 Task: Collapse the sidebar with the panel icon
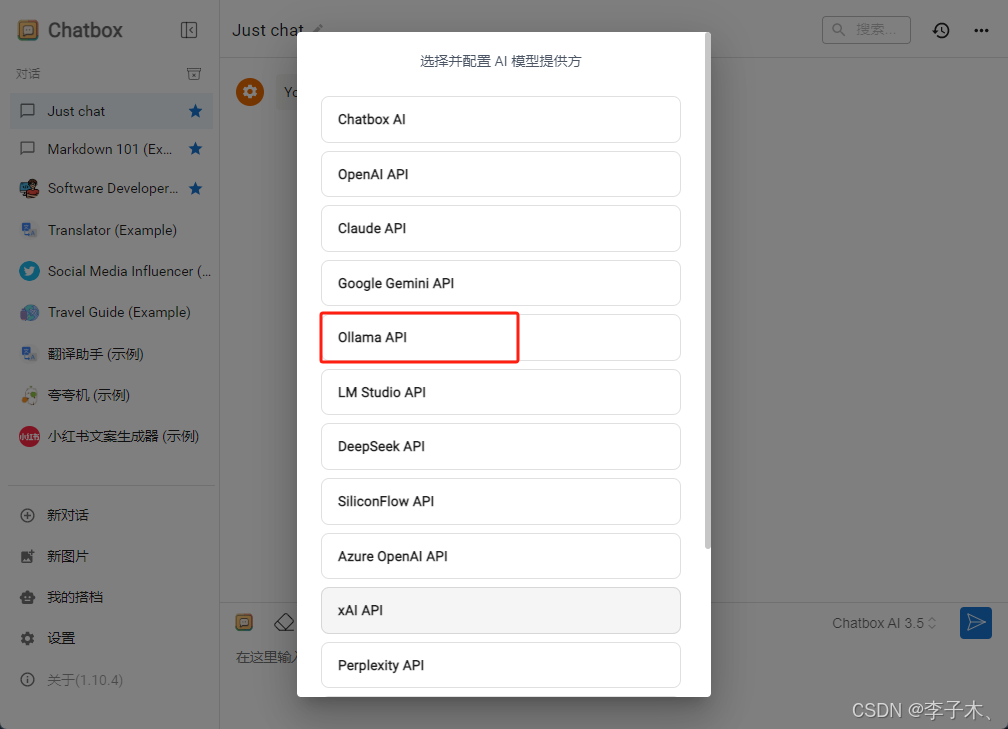click(x=189, y=30)
